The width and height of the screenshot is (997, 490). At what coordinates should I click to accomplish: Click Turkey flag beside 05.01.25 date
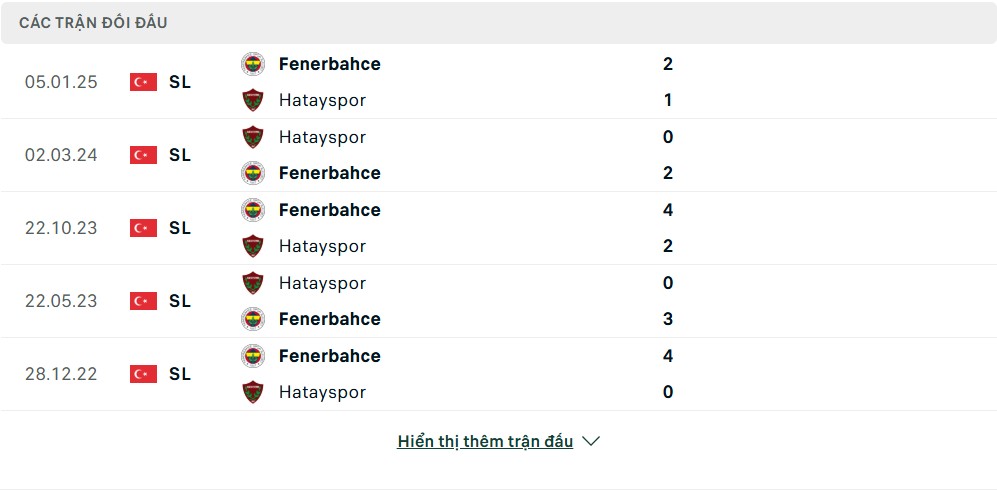(x=144, y=82)
